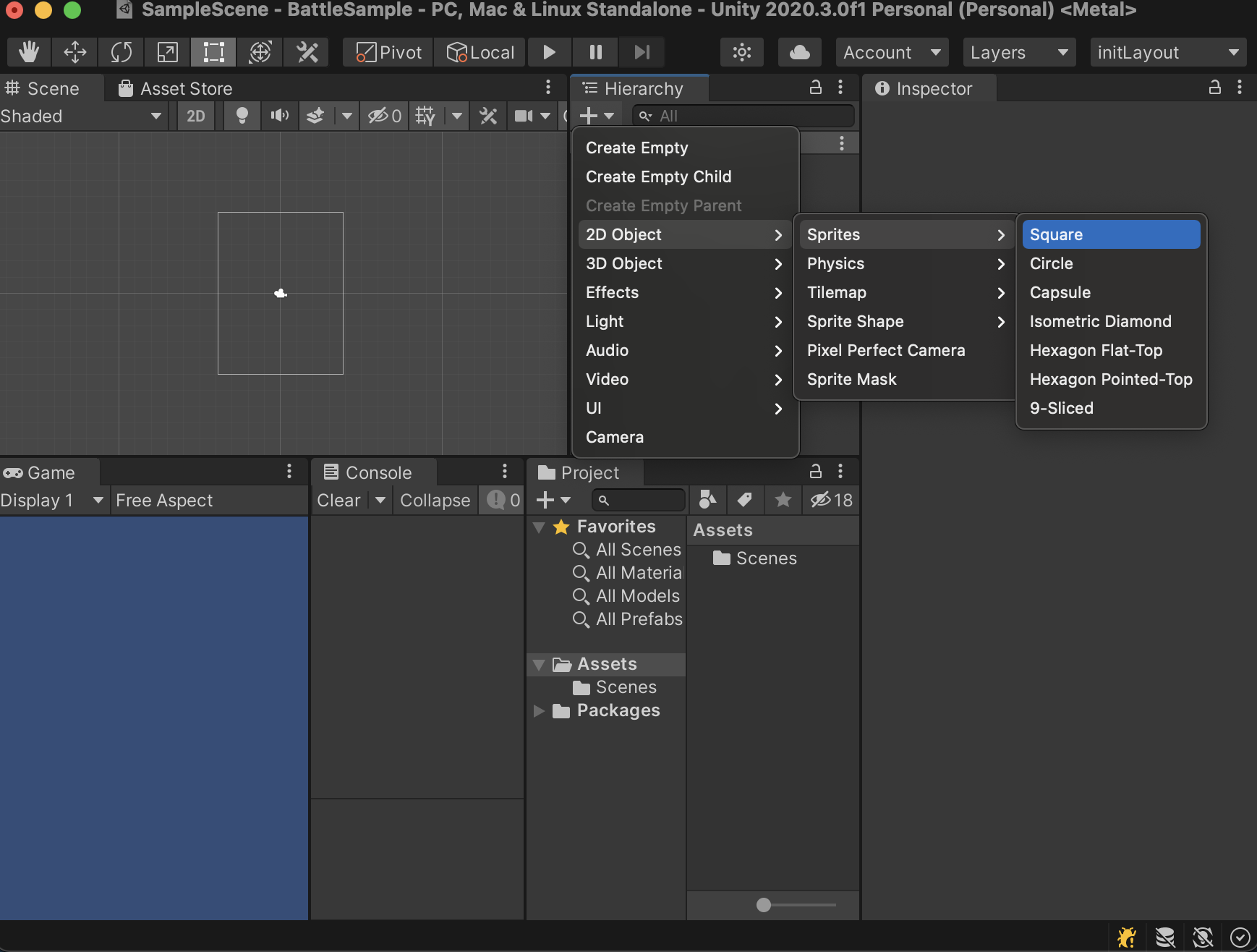Choose Camera from create menu

click(x=686, y=437)
